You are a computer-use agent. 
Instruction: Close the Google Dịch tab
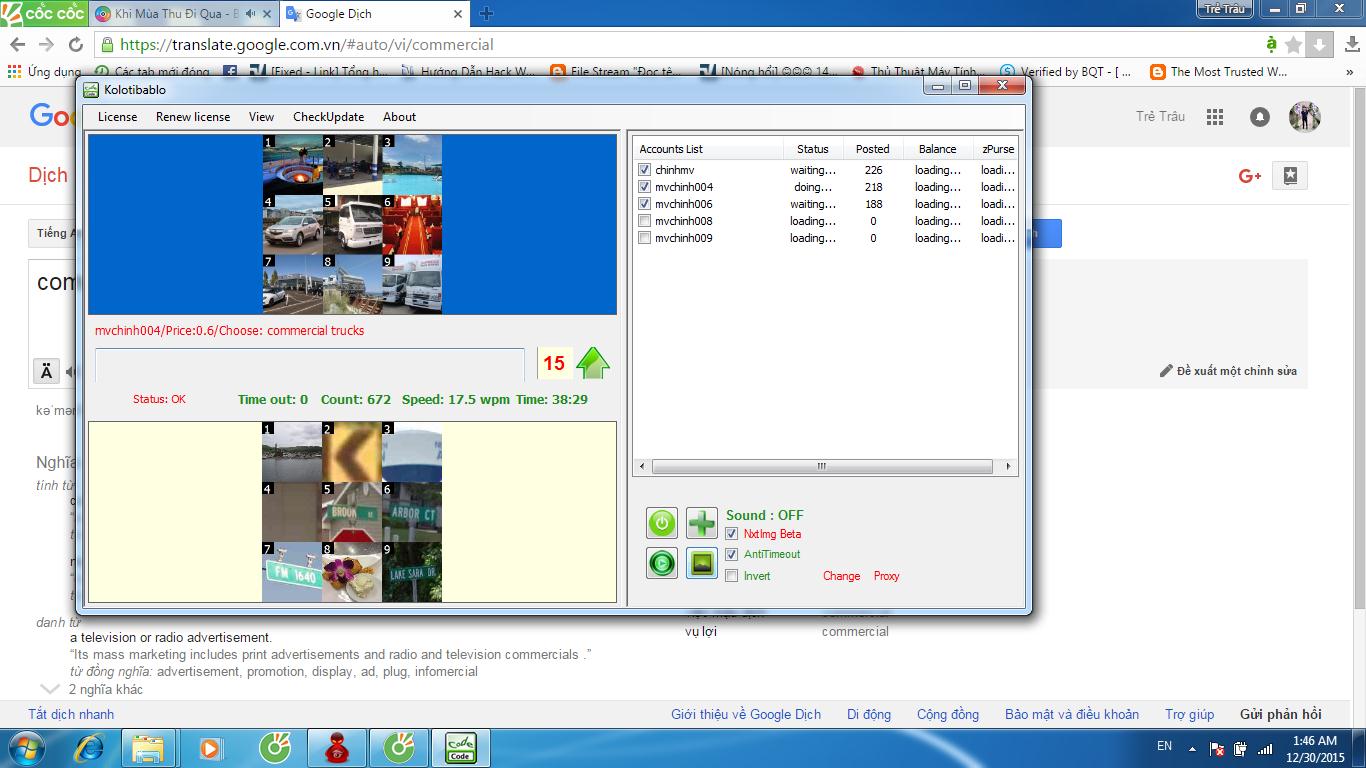pos(458,14)
